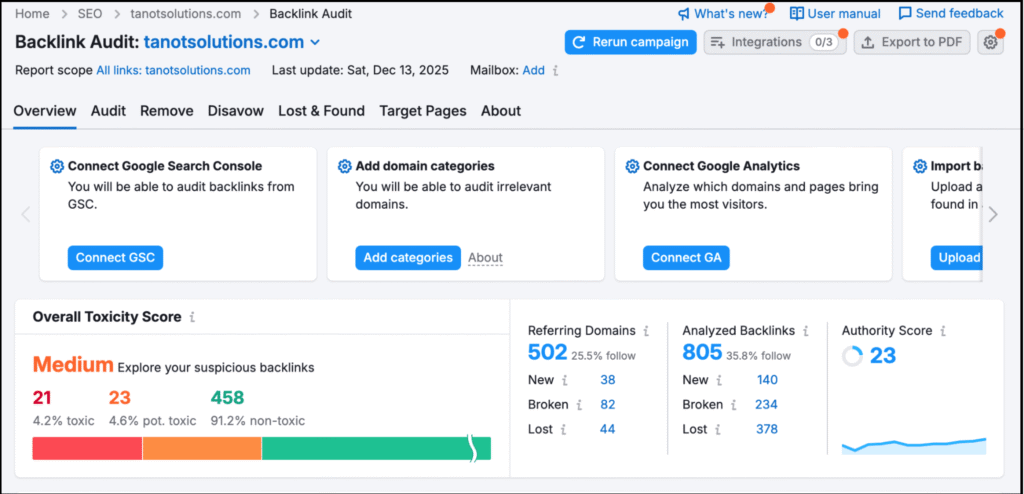This screenshot has width=1024, height=494.
Task: Click Broken referring domains value 82
Action: pyautogui.click(x=608, y=405)
